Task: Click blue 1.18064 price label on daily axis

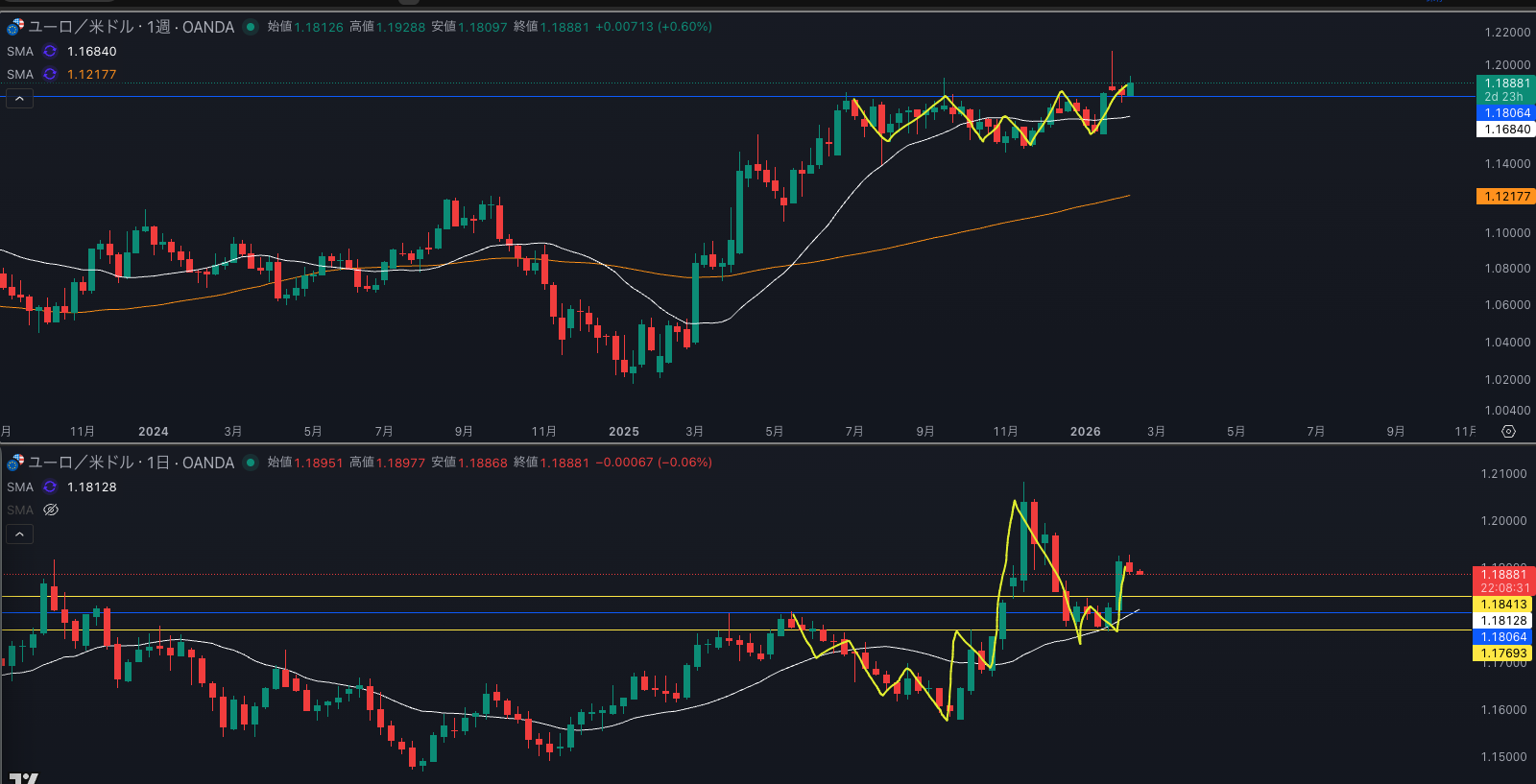Action: point(1502,637)
